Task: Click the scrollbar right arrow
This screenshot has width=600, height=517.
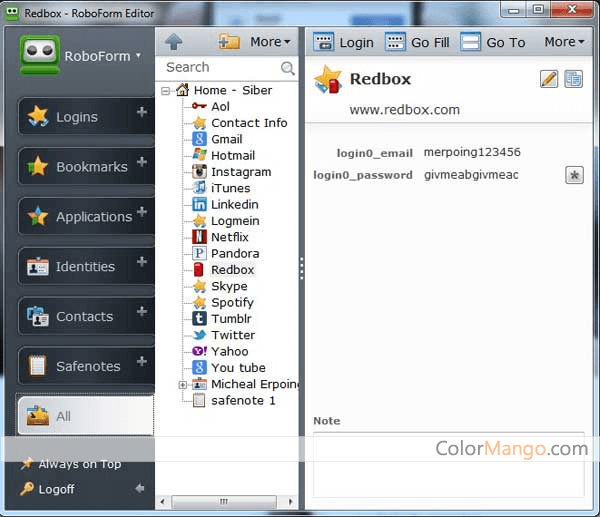Action: [290, 501]
